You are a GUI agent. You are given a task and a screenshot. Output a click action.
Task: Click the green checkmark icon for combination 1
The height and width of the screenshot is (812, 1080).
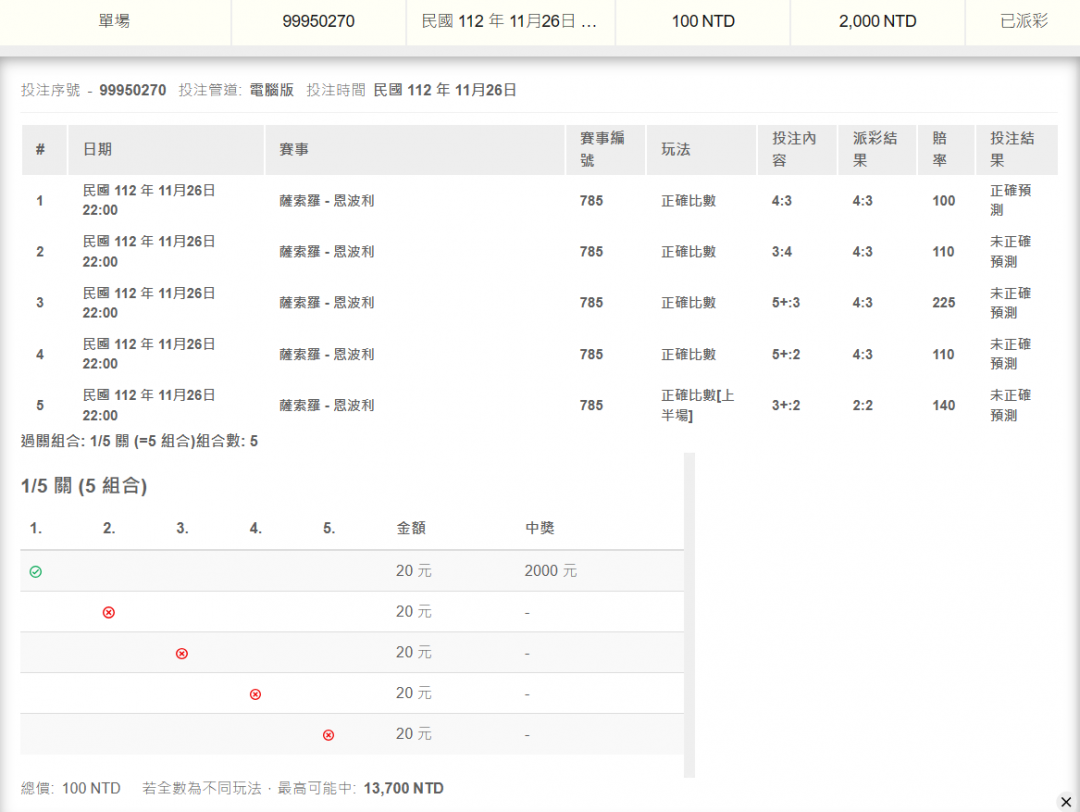point(36,572)
